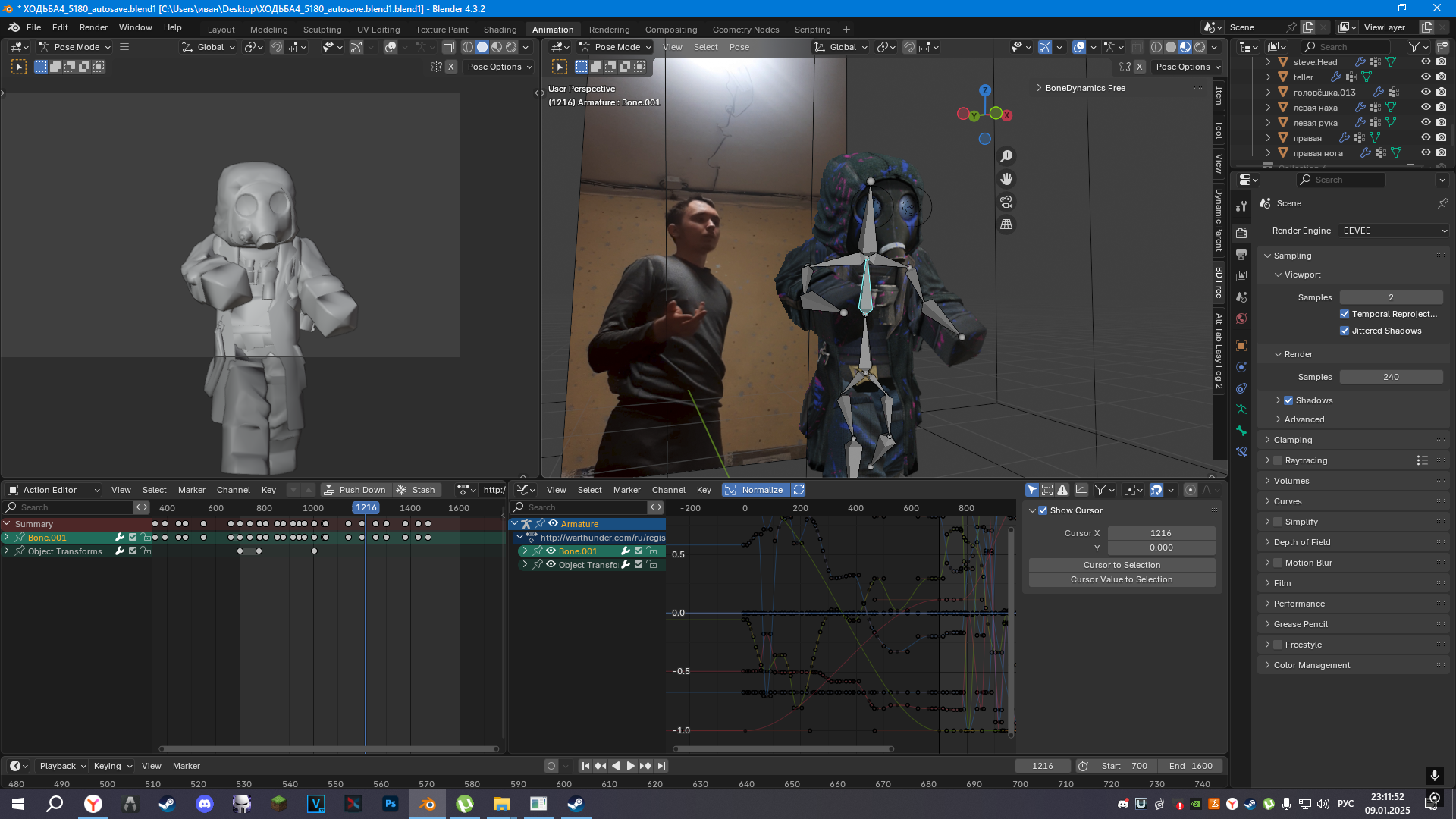This screenshot has height=819, width=1456.
Task: Open the Render menu
Action: (x=93, y=27)
